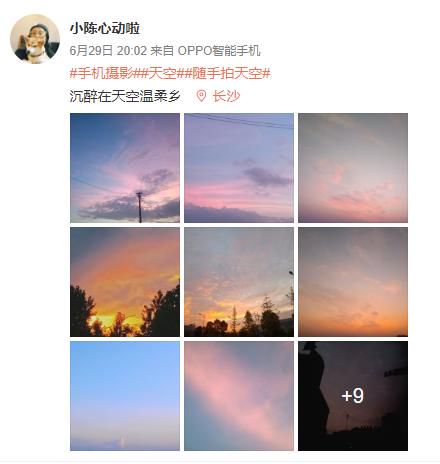View the clear blue sky photo

(125, 396)
